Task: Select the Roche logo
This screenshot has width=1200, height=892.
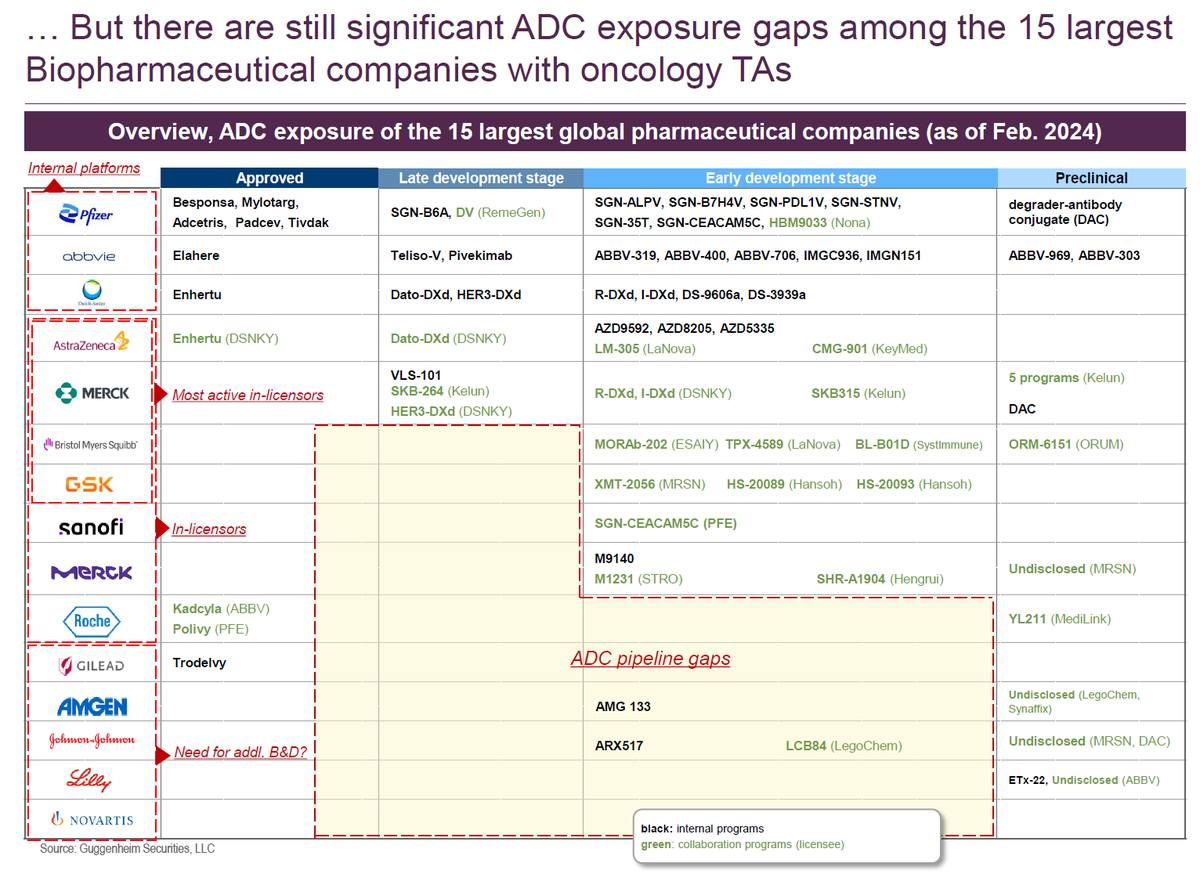Action: [x=91, y=619]
